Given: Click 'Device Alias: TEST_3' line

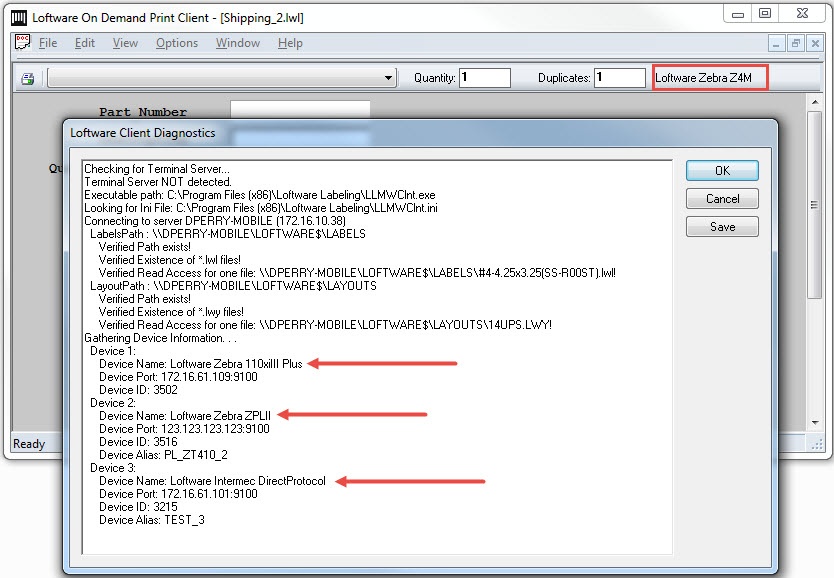Looking at the screenshot, I should [152, 520].
